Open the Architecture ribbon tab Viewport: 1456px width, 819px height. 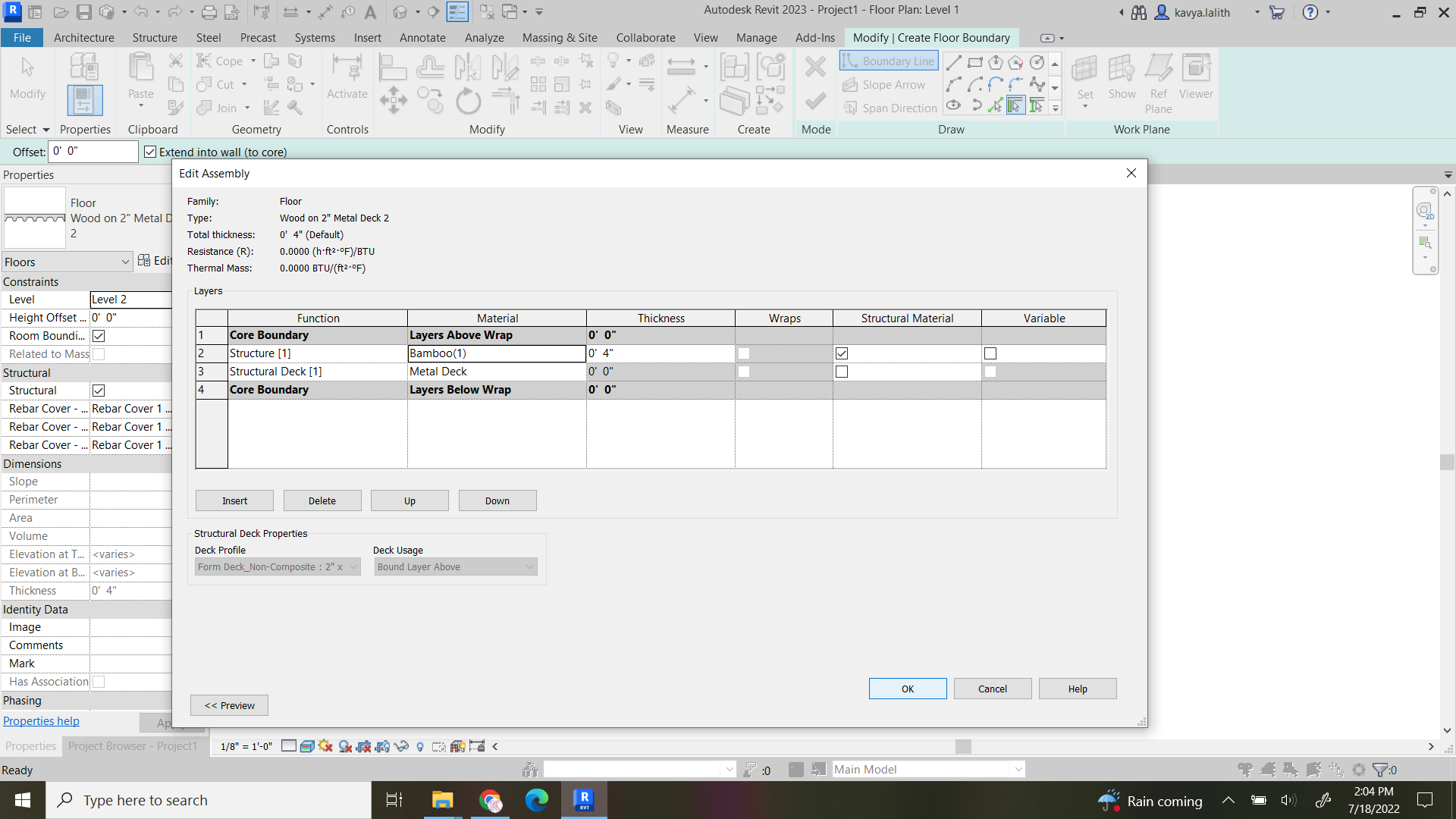point(83,37)
